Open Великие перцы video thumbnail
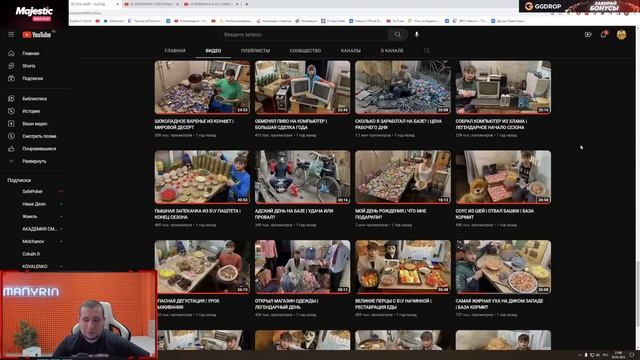The height and width of the screenshot is (360, 640). tap(403, 267)
